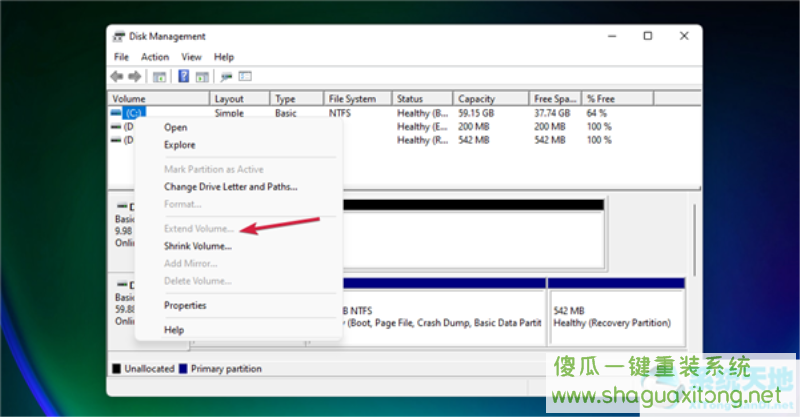Click the Properties list toolbar icon
The width and height of the screenshot is (800, 417).
click(245, 77)
